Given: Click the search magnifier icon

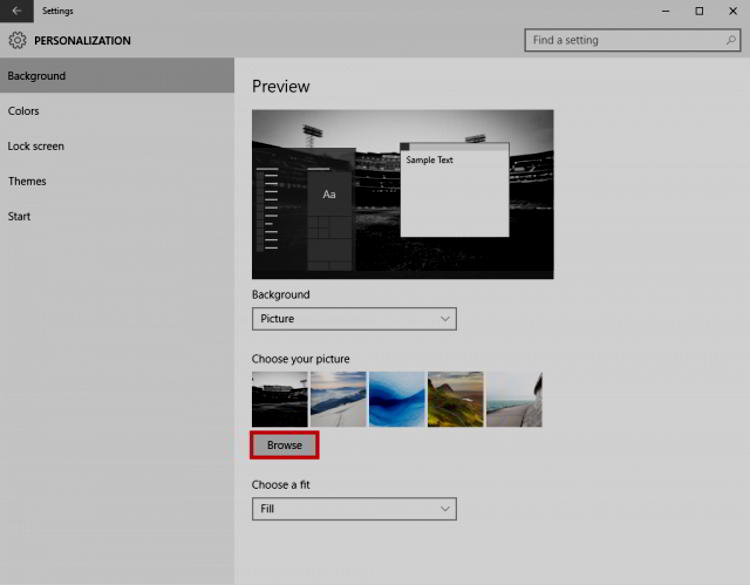Looking at the screenshot, I should [x=731, y=40].
